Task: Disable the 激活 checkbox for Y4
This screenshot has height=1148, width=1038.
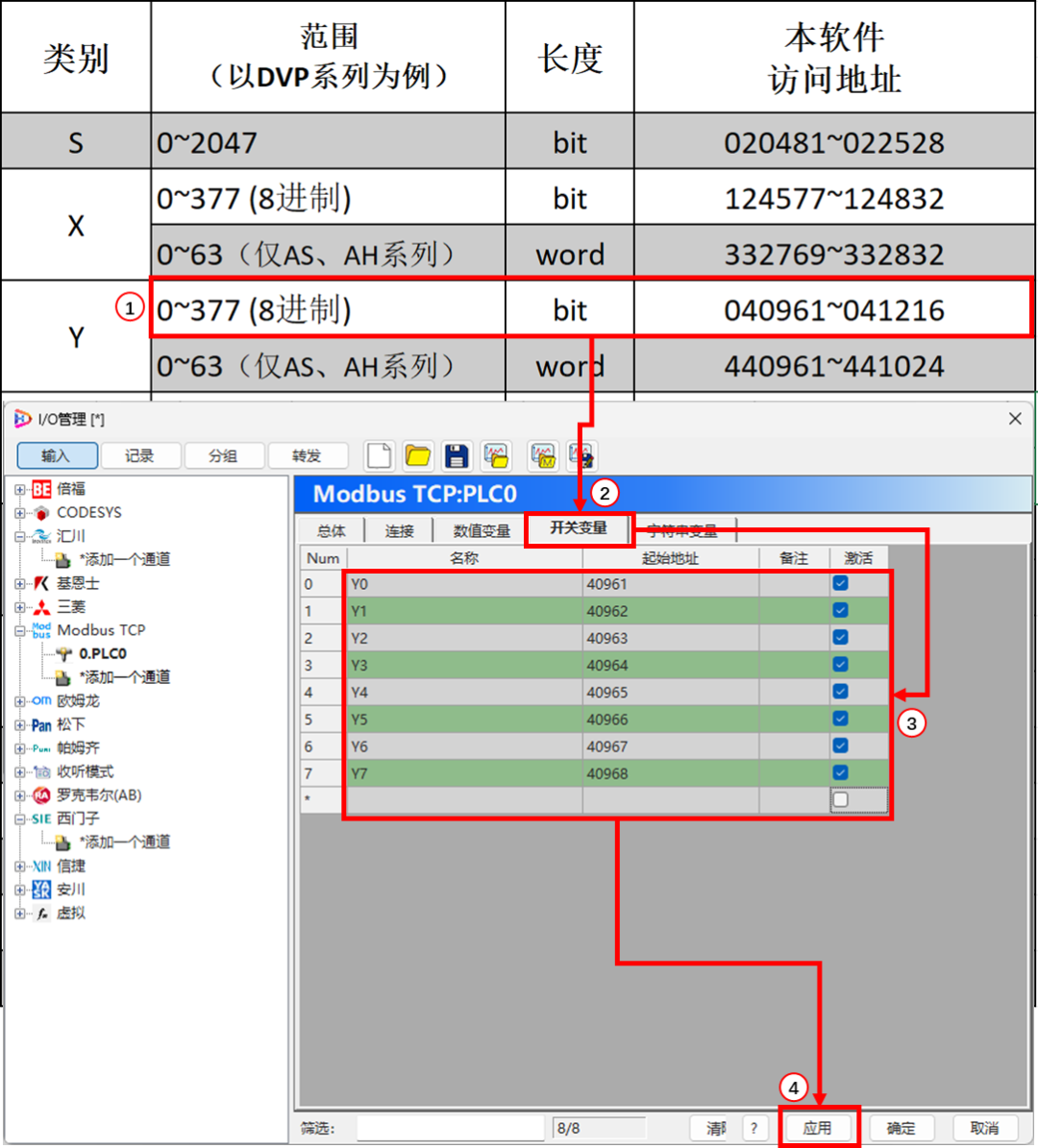Action: [840, 692]
